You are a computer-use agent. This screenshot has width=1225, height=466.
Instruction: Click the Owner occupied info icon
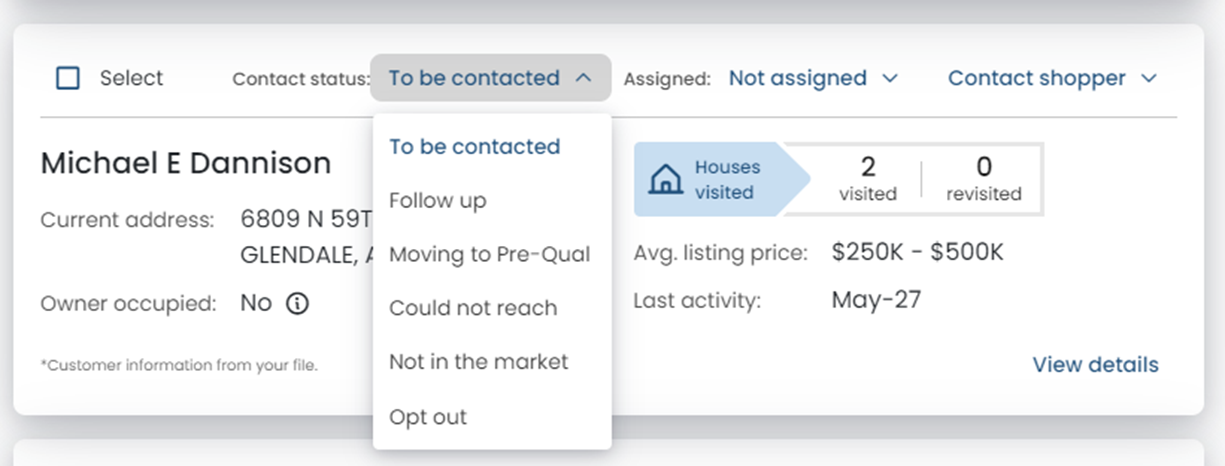[x=297, y=304]
